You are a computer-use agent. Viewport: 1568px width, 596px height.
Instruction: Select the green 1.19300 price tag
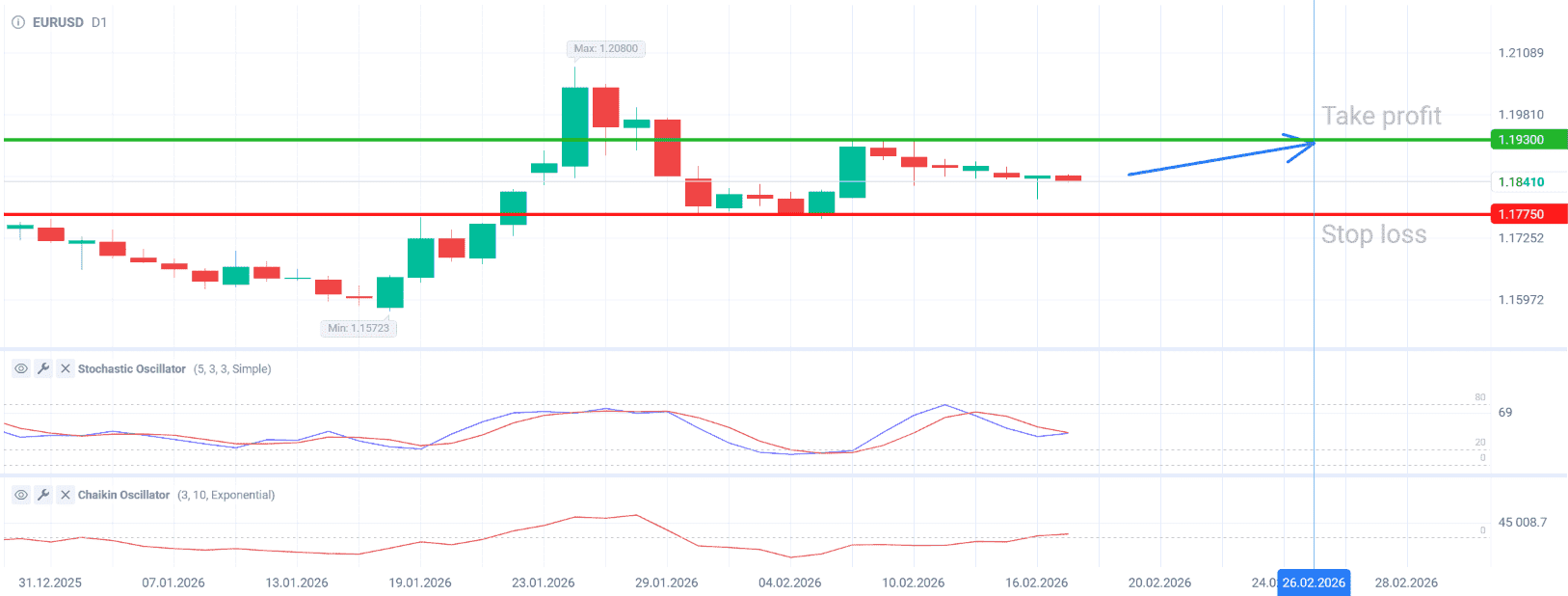click(1528, 140)
